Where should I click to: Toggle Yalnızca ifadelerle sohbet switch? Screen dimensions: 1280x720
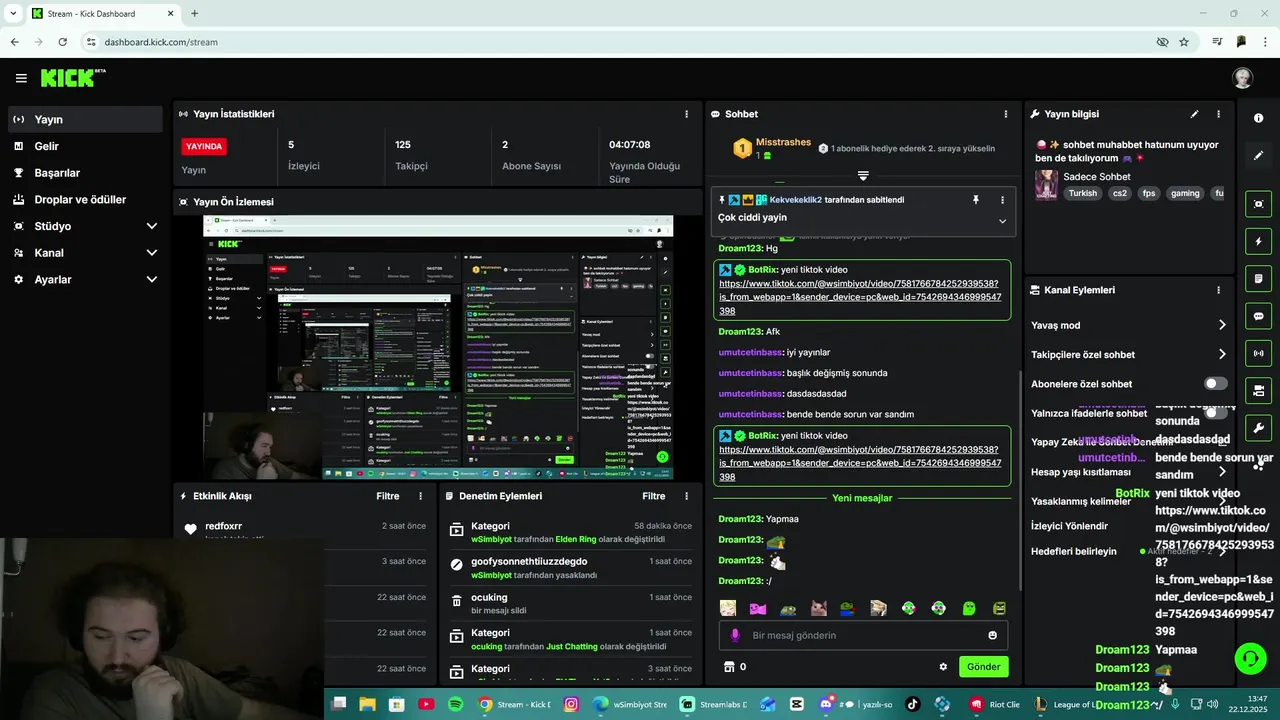coord(1216,413)
